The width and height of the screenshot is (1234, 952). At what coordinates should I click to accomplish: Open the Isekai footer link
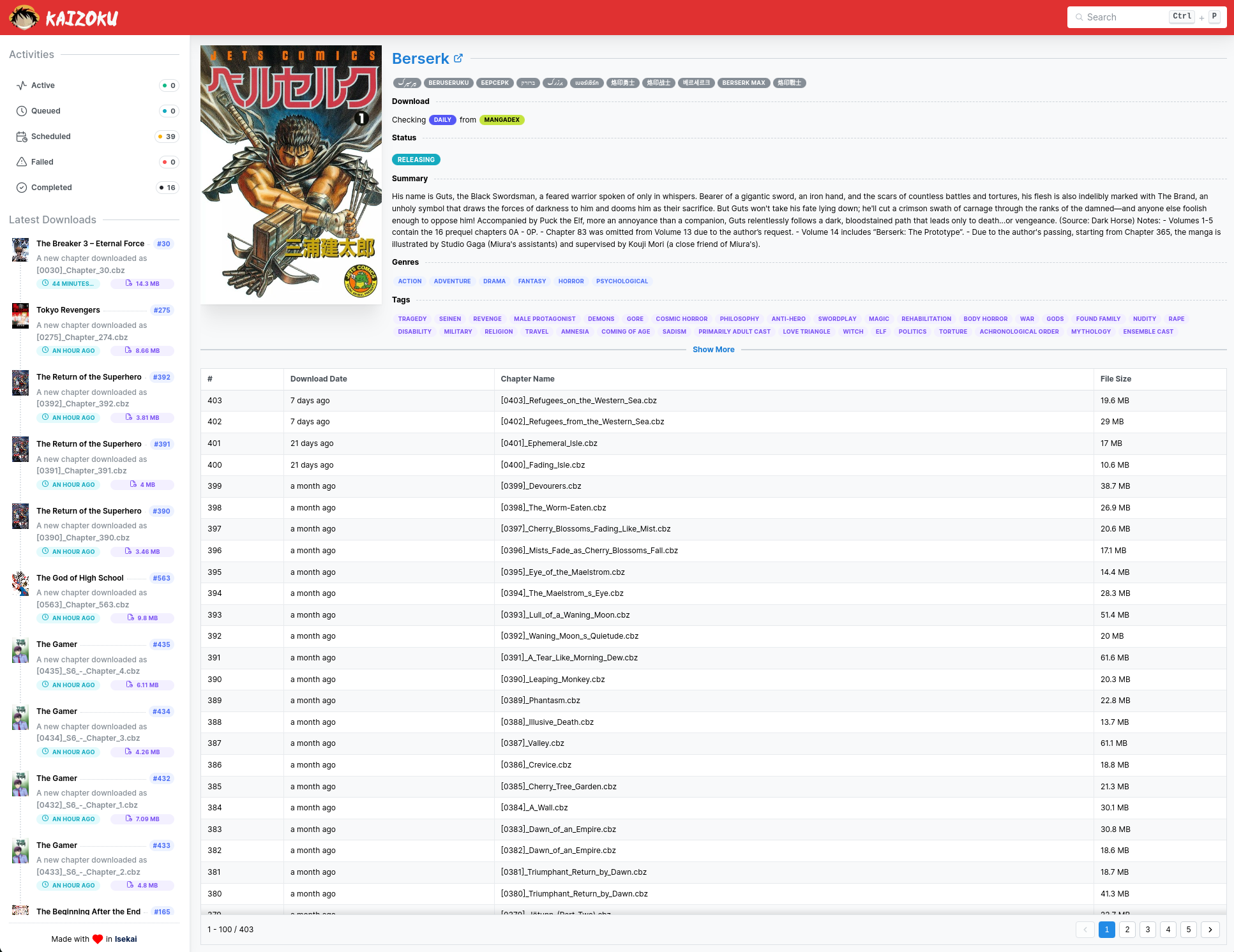tap(126, 939)
